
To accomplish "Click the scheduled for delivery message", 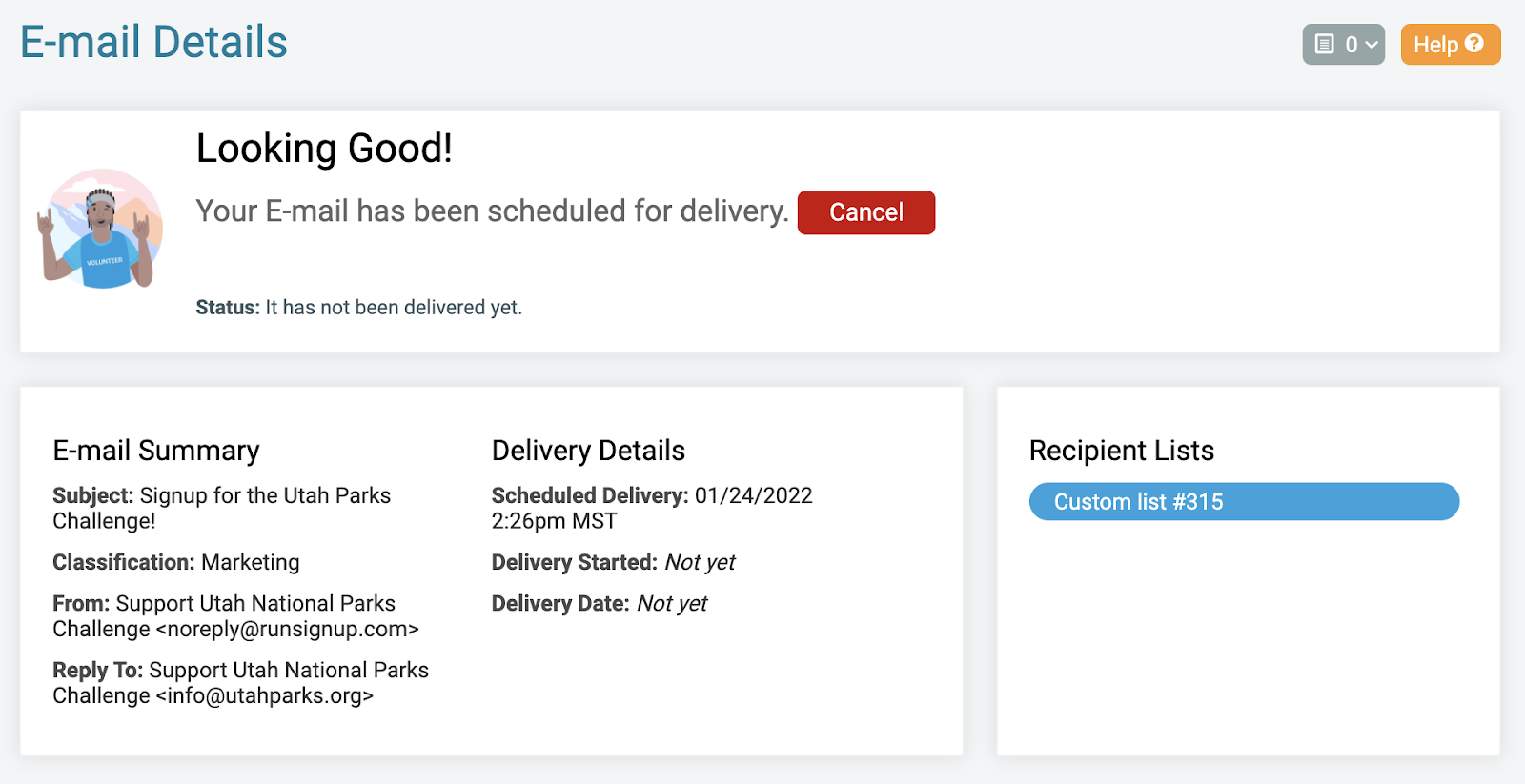I will tap(492, 211).
